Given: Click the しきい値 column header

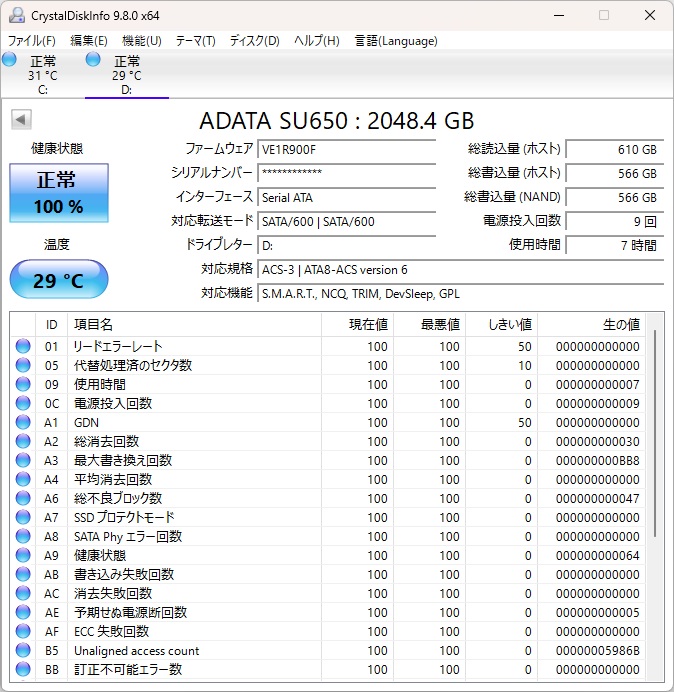Looking at the screenshot, I should 501,325.
